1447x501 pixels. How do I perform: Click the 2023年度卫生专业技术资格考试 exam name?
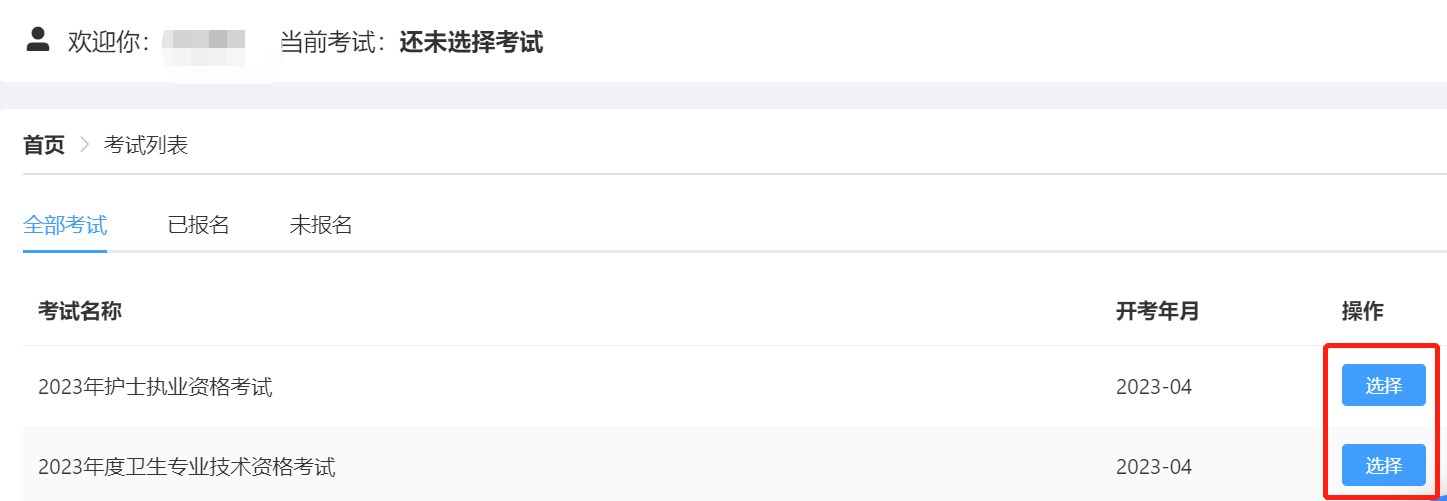pyautogui.click(x=187, y=467)
